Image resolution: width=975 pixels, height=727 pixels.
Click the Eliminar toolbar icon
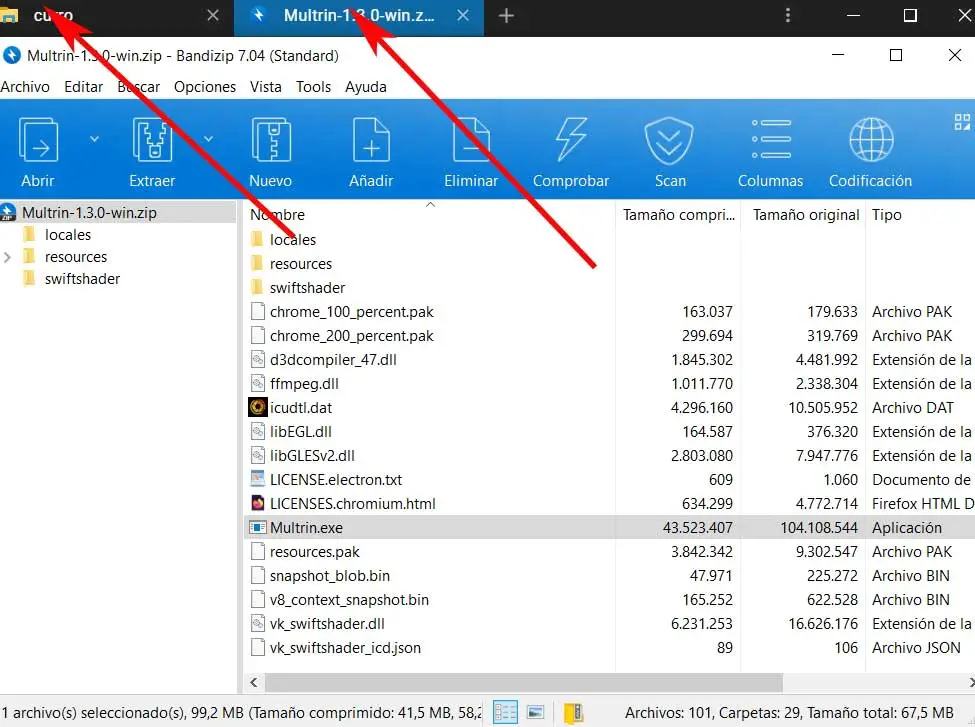point(471,140)
